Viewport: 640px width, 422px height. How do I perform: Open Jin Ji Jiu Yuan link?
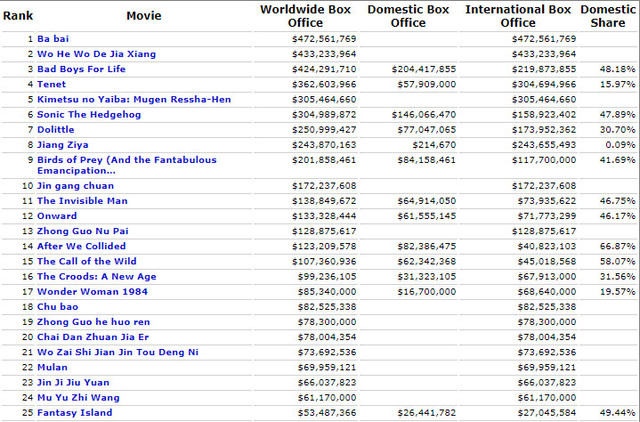(73, 382)
